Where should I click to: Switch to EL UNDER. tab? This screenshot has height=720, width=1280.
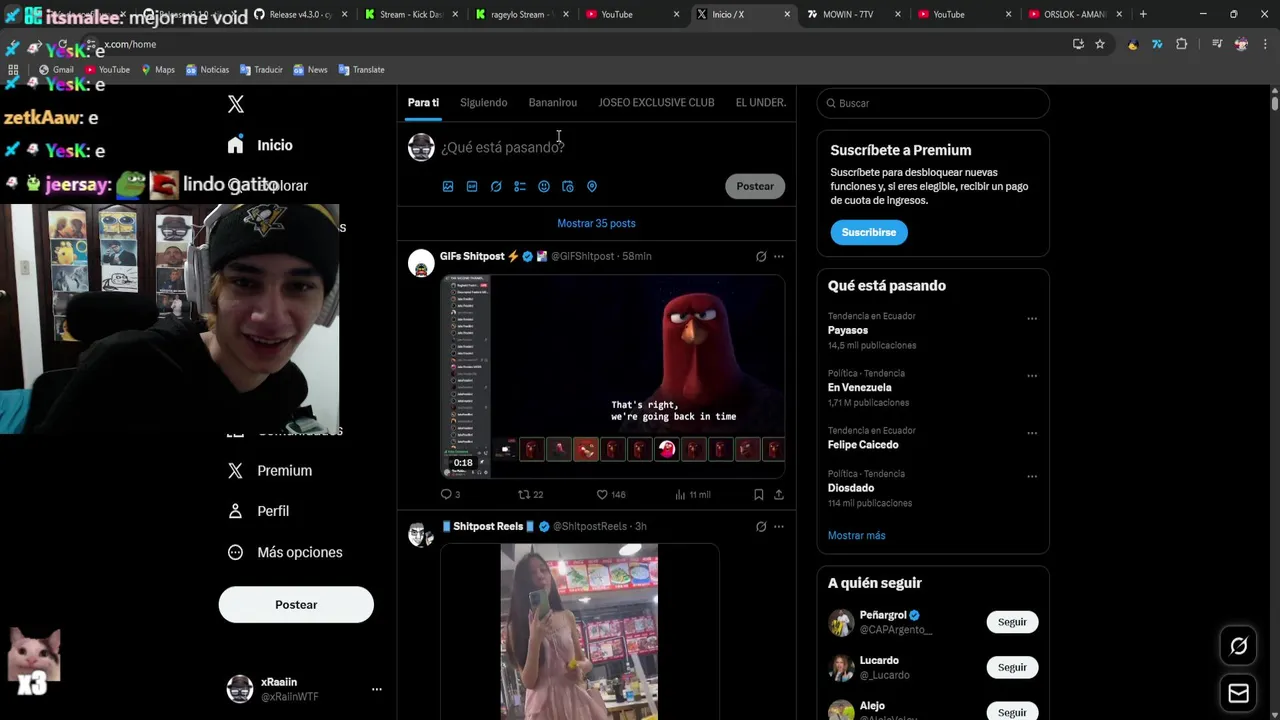click(761, 102)
